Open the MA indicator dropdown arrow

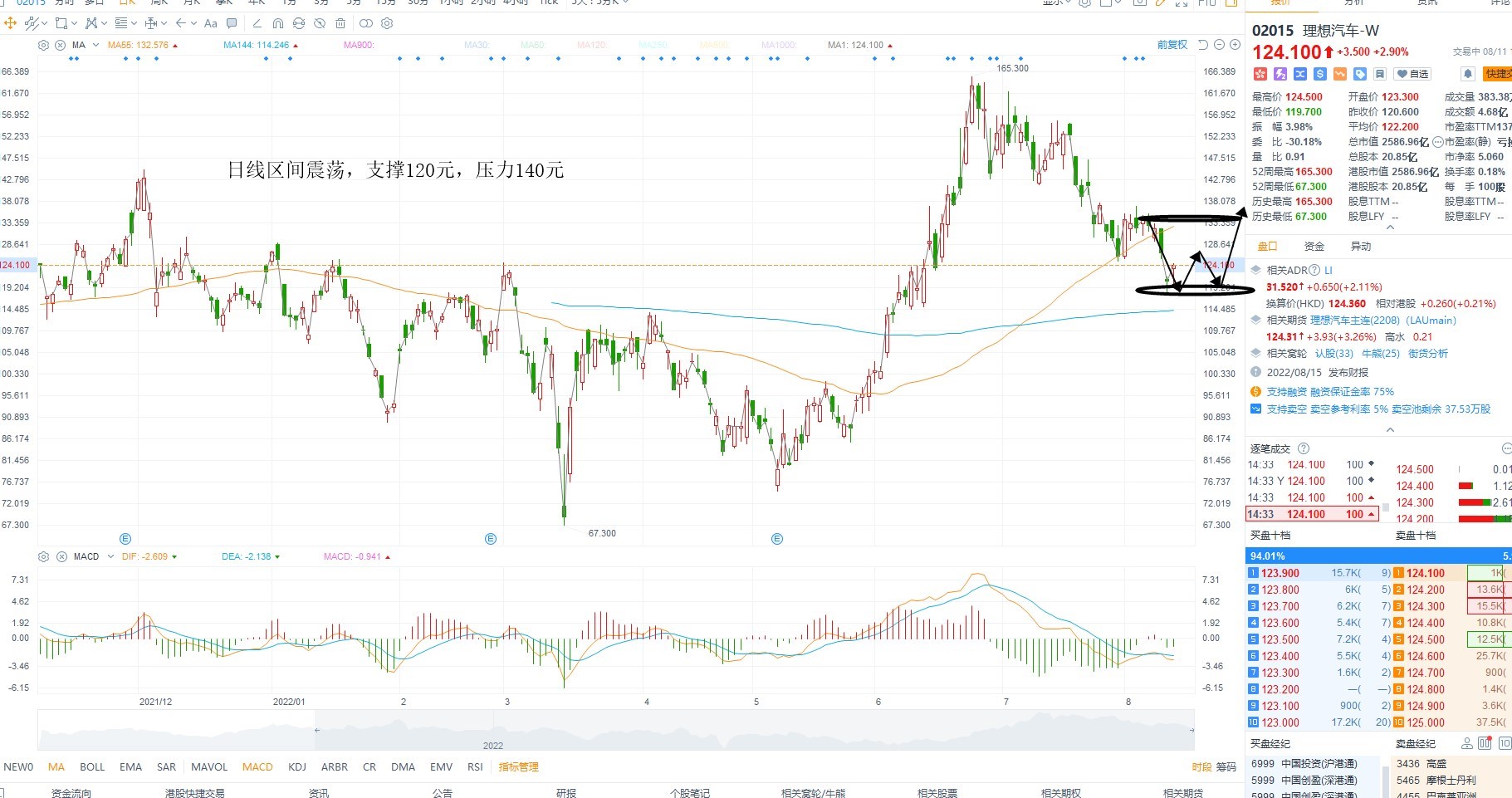click(x=96, y=45)
